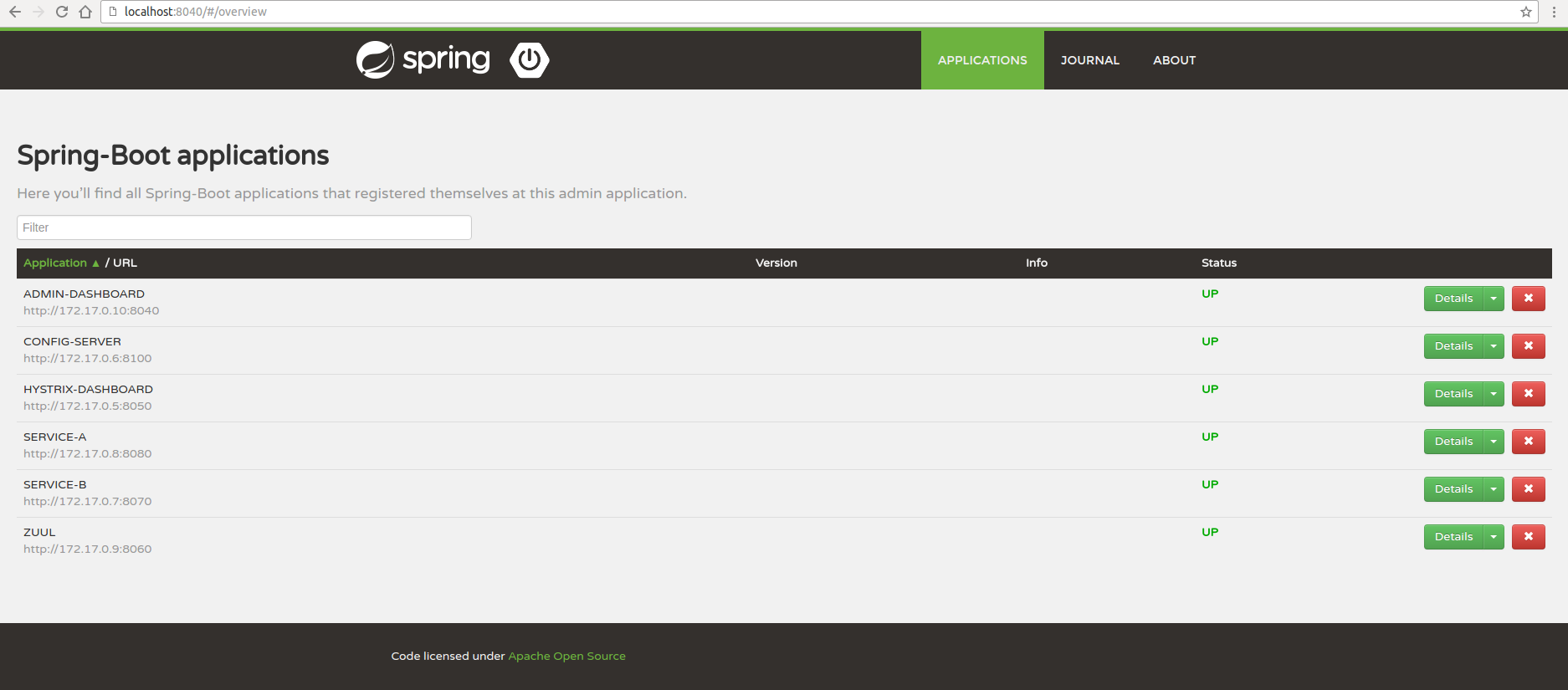Click the Spring Boot power hexagon icon

tap(530, 59)
